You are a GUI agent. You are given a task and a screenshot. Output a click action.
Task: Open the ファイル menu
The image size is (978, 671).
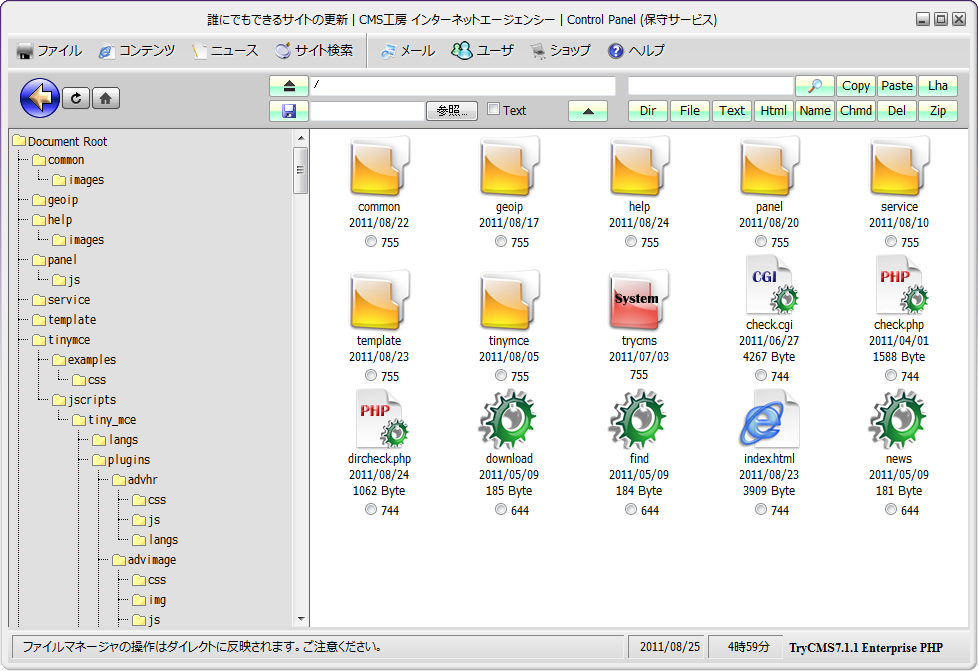(x=50, y=51)
